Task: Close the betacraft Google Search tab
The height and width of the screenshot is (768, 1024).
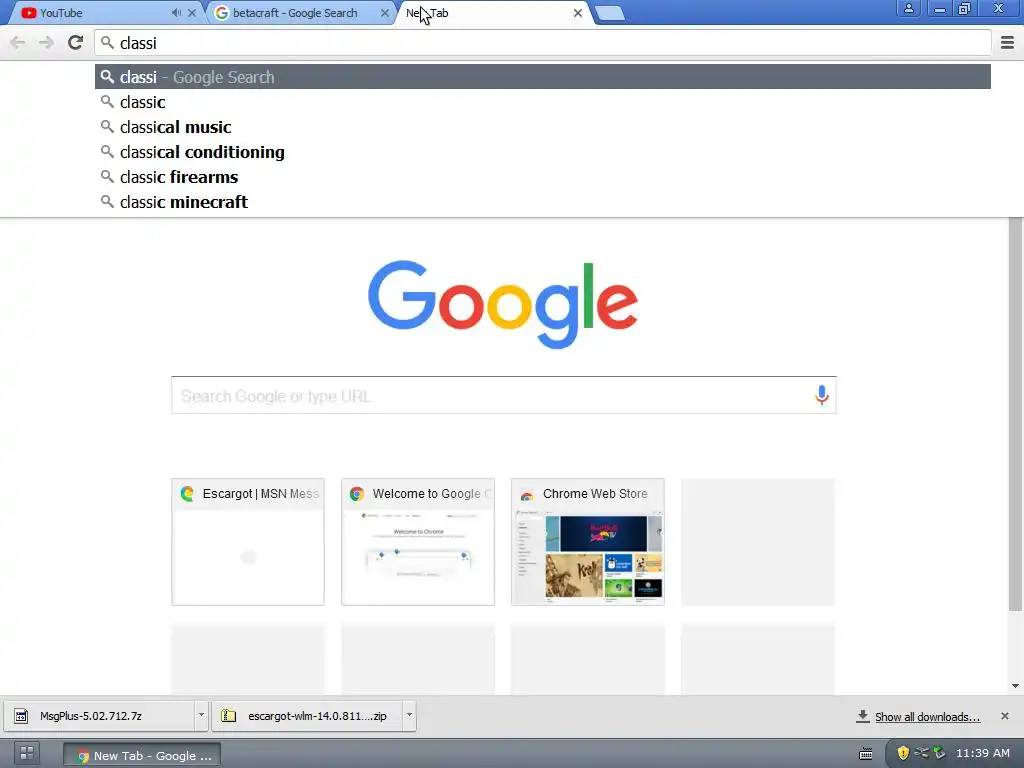Action: pyautogui.click(x=385, y=13)
